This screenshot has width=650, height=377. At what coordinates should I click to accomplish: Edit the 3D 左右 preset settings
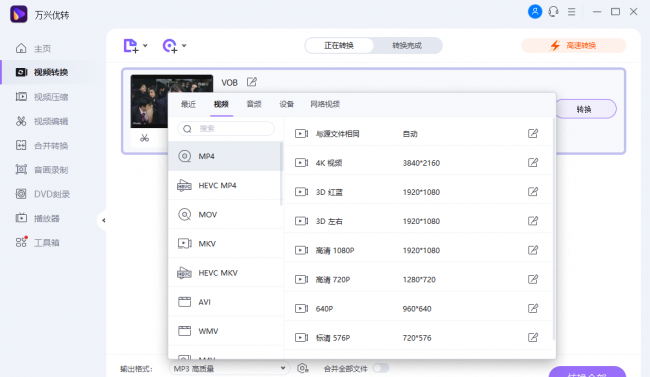coord(533,221)
